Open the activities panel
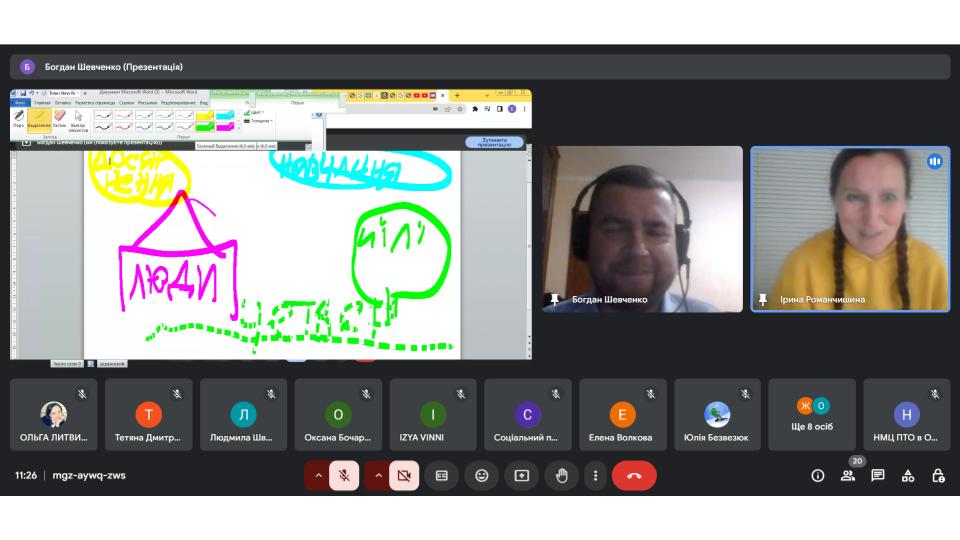This screenshot has width=960, height=540. [x=908, y=476]
